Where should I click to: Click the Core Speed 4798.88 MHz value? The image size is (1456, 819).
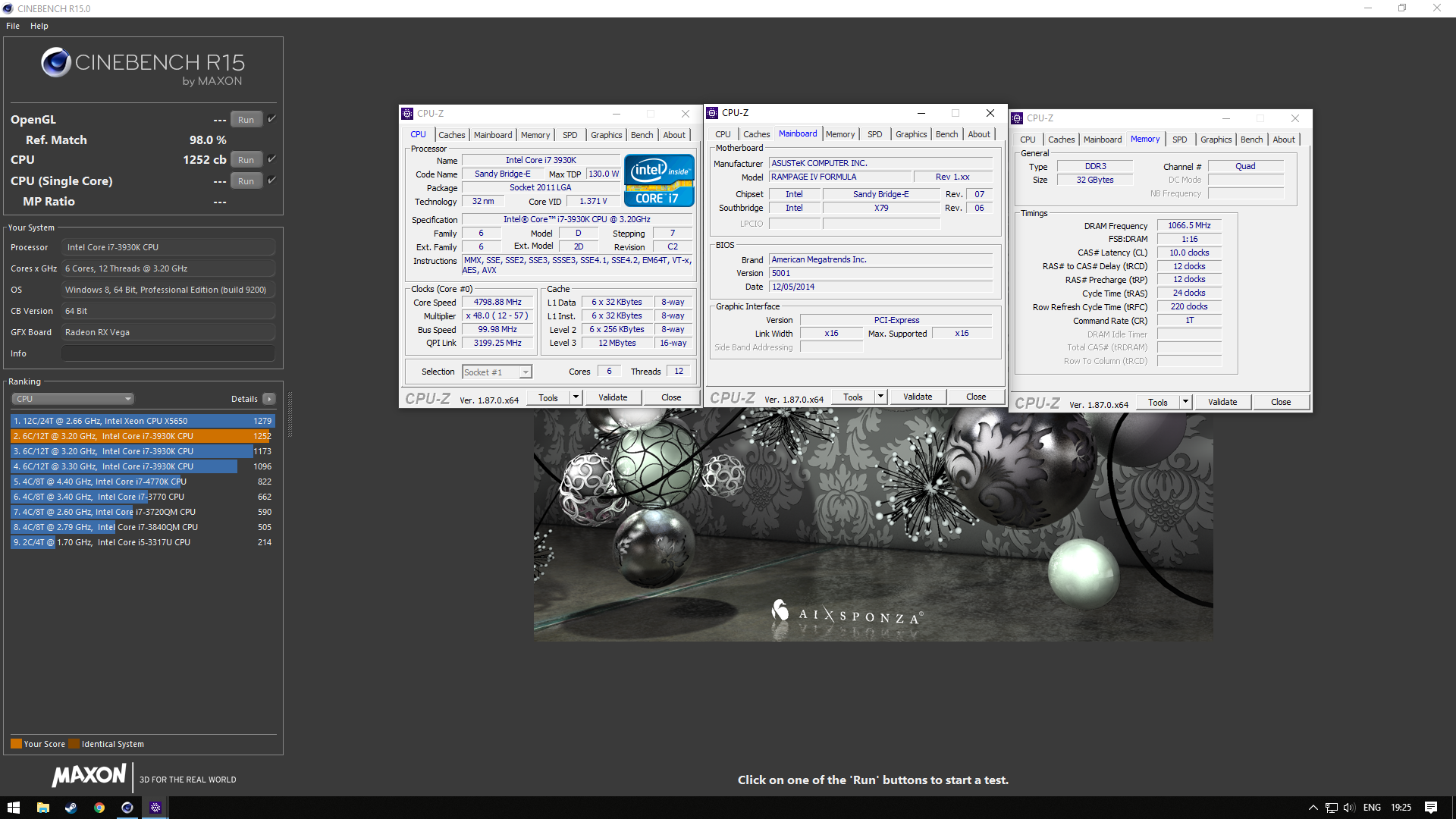(497, 302)
